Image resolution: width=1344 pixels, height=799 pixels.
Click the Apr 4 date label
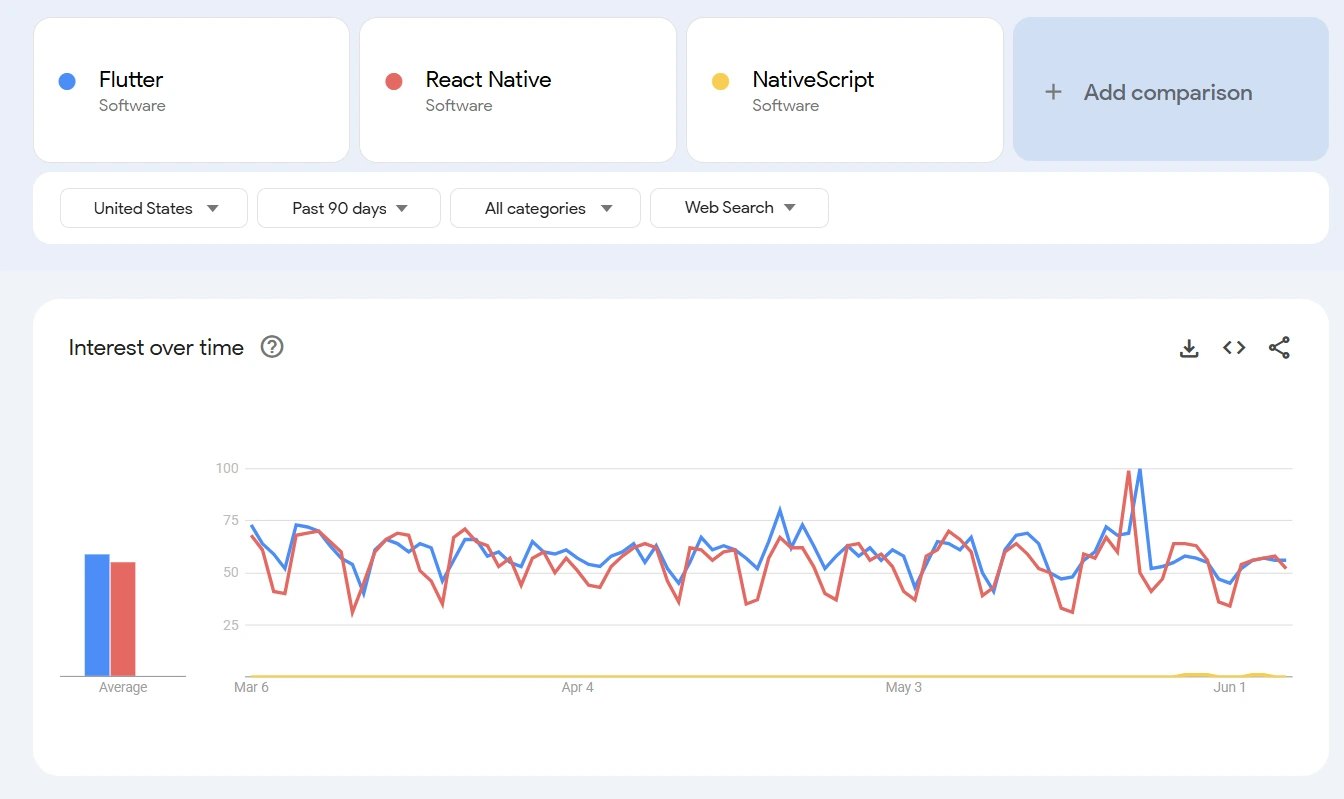[x=578, y=687]
